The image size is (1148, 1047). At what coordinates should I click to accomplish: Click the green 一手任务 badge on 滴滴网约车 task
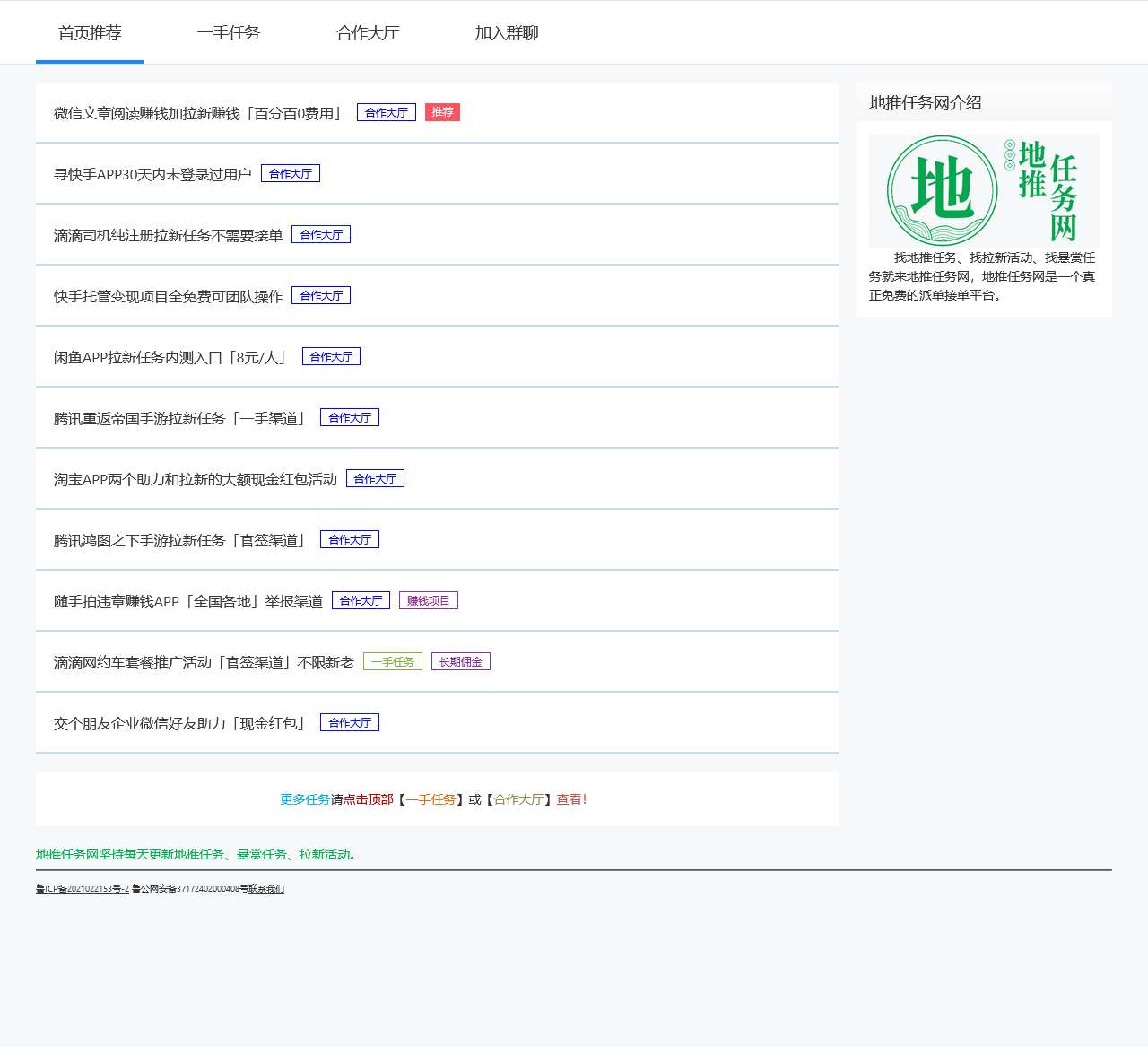(x=392, y=661)
